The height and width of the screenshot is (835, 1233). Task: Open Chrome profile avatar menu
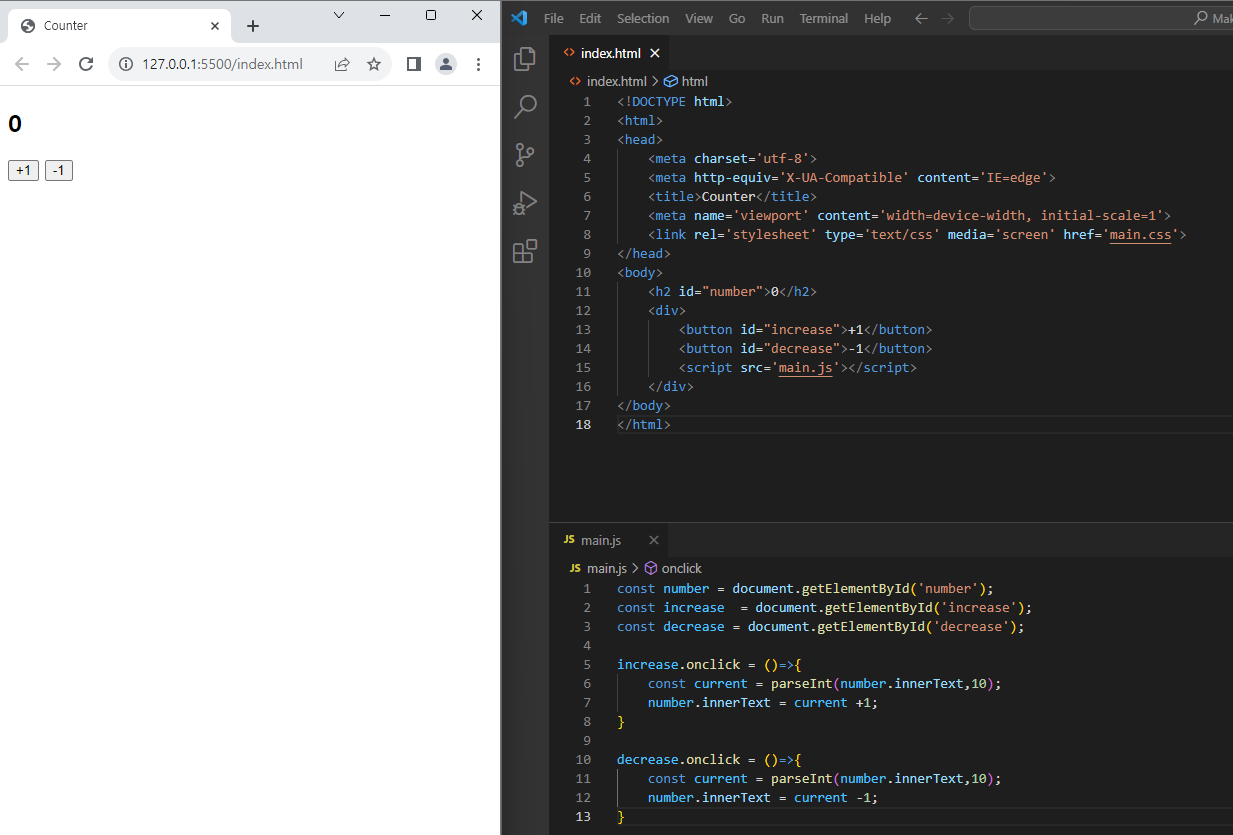click(446, 64)
